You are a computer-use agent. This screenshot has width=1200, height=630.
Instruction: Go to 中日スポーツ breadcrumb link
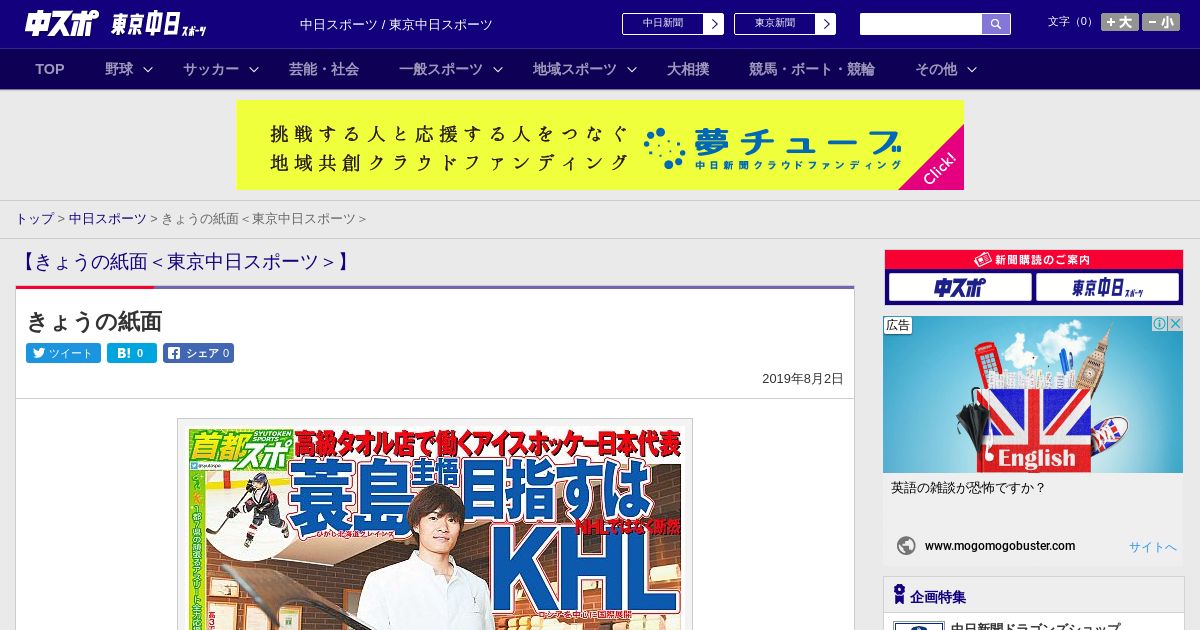tap(108, 218)
